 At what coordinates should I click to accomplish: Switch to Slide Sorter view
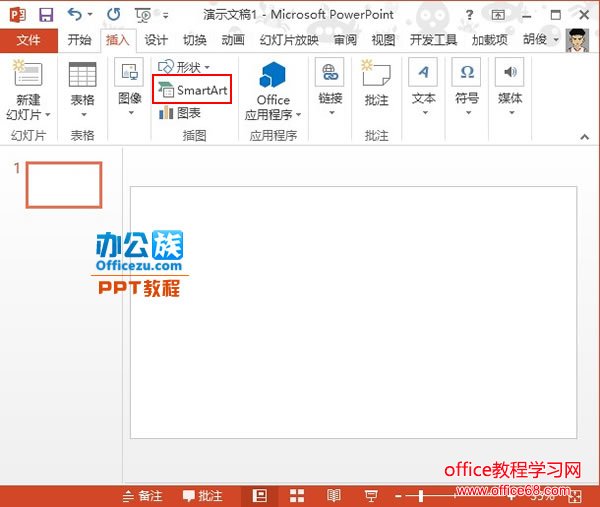tap(297, 496)
